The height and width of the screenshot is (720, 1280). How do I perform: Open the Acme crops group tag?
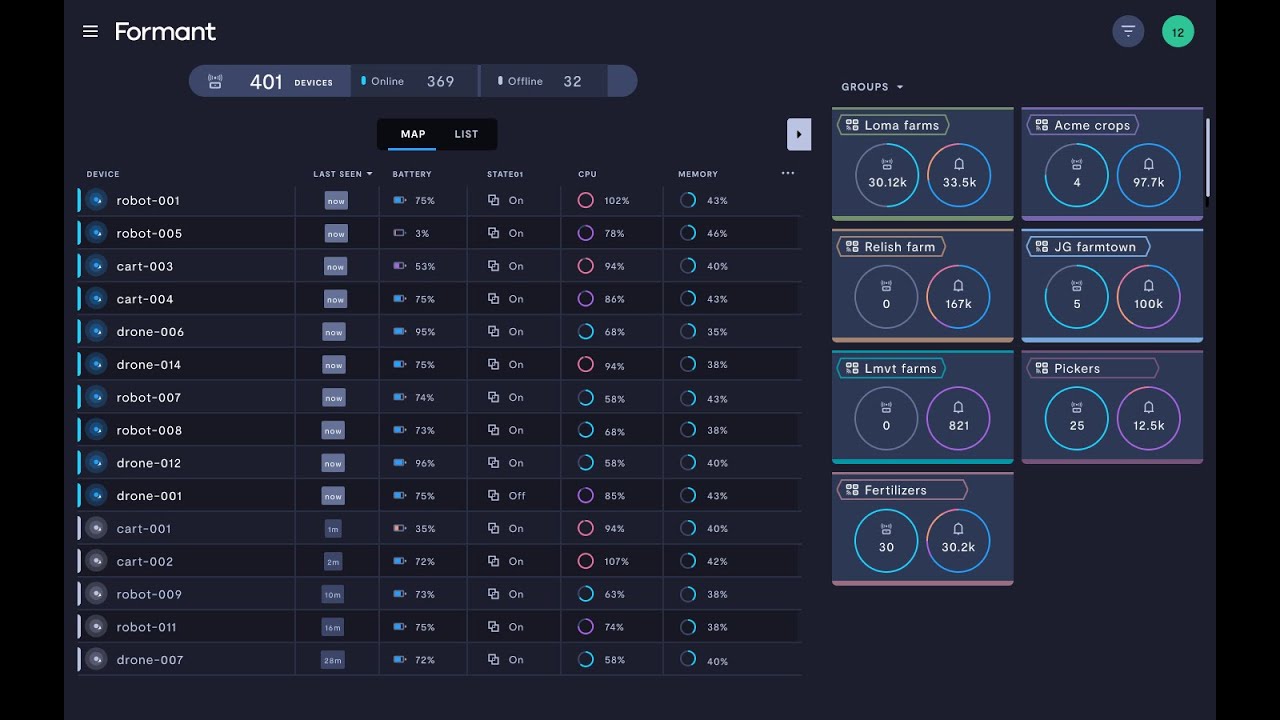click(1083, 125)
